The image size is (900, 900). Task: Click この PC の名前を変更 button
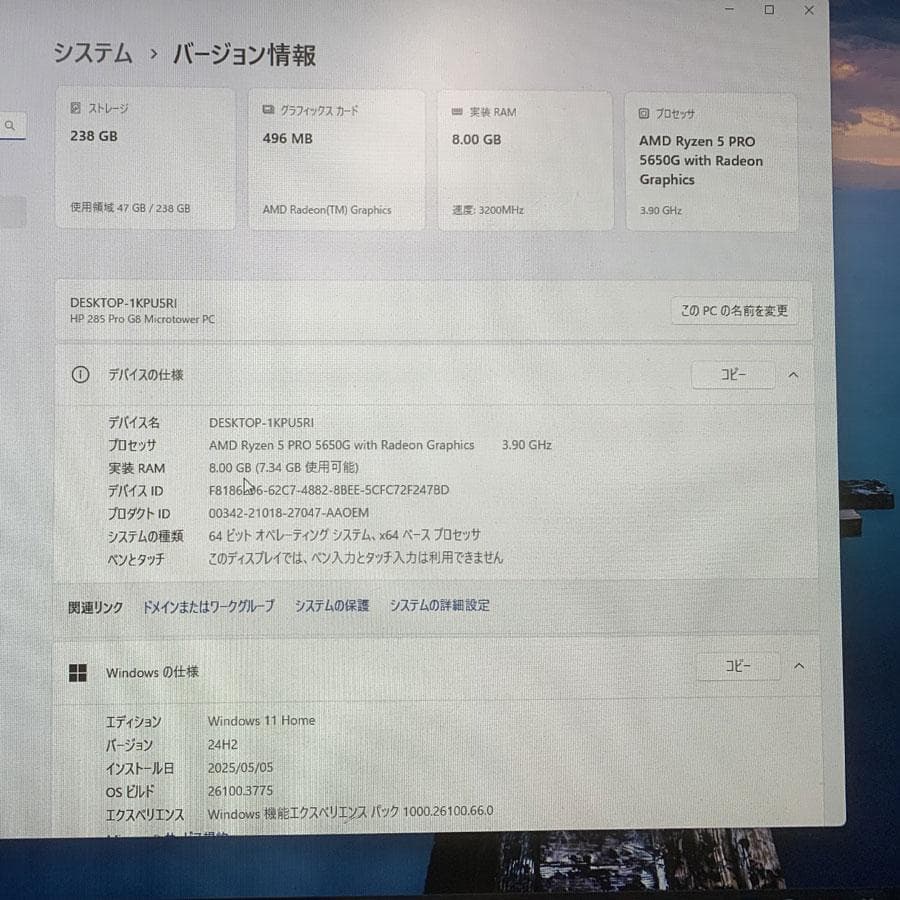[x=733, y=311]
